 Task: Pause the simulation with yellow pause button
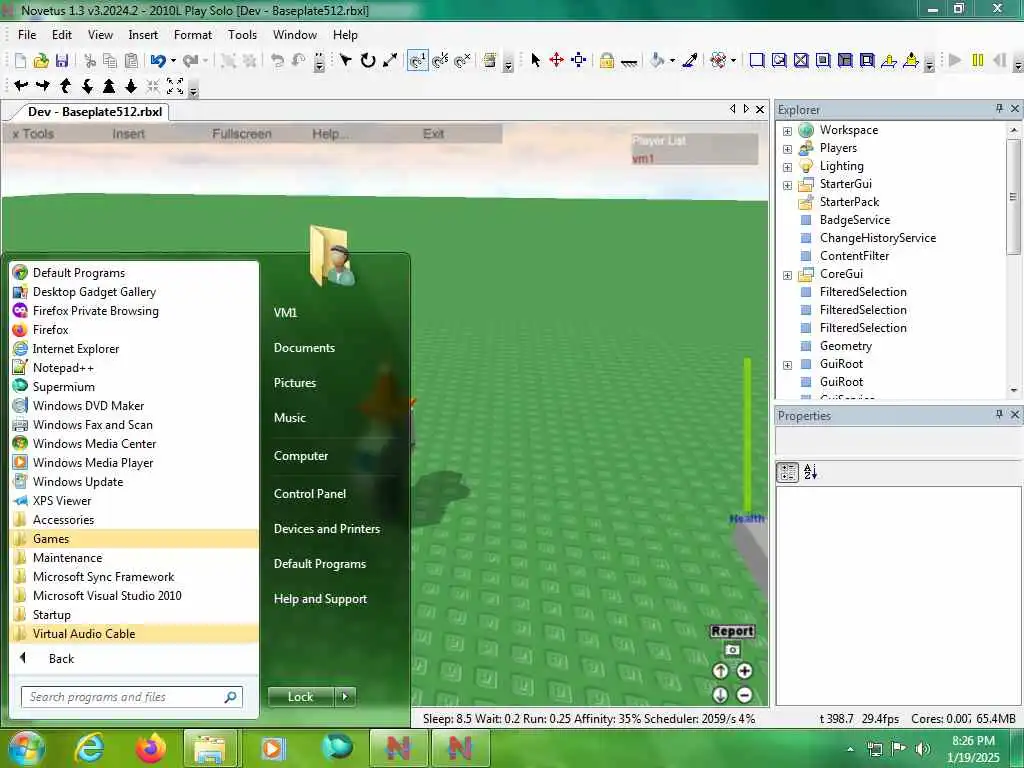click(x=978, y=61)
